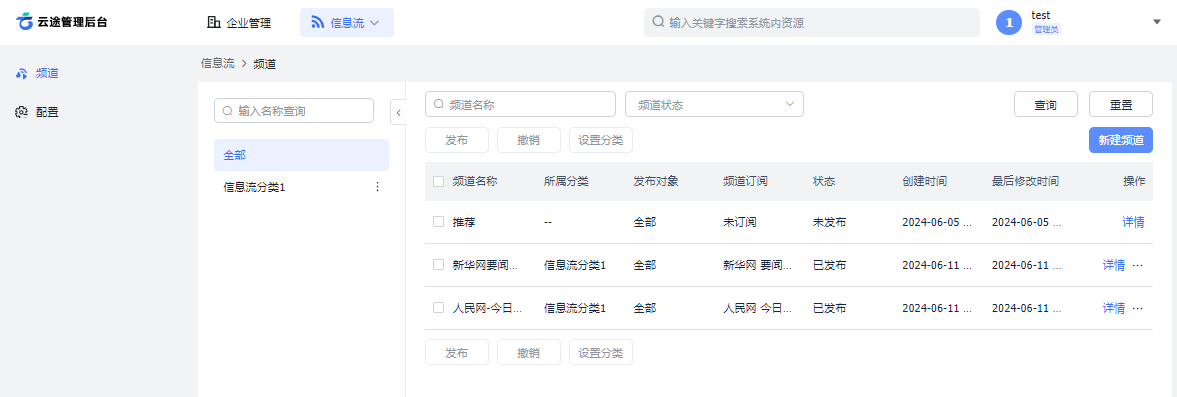The width and height of the screenshot is (1177, 397).
Task: Click the bottom 发布 button
Action: click(x=456, y=352)
